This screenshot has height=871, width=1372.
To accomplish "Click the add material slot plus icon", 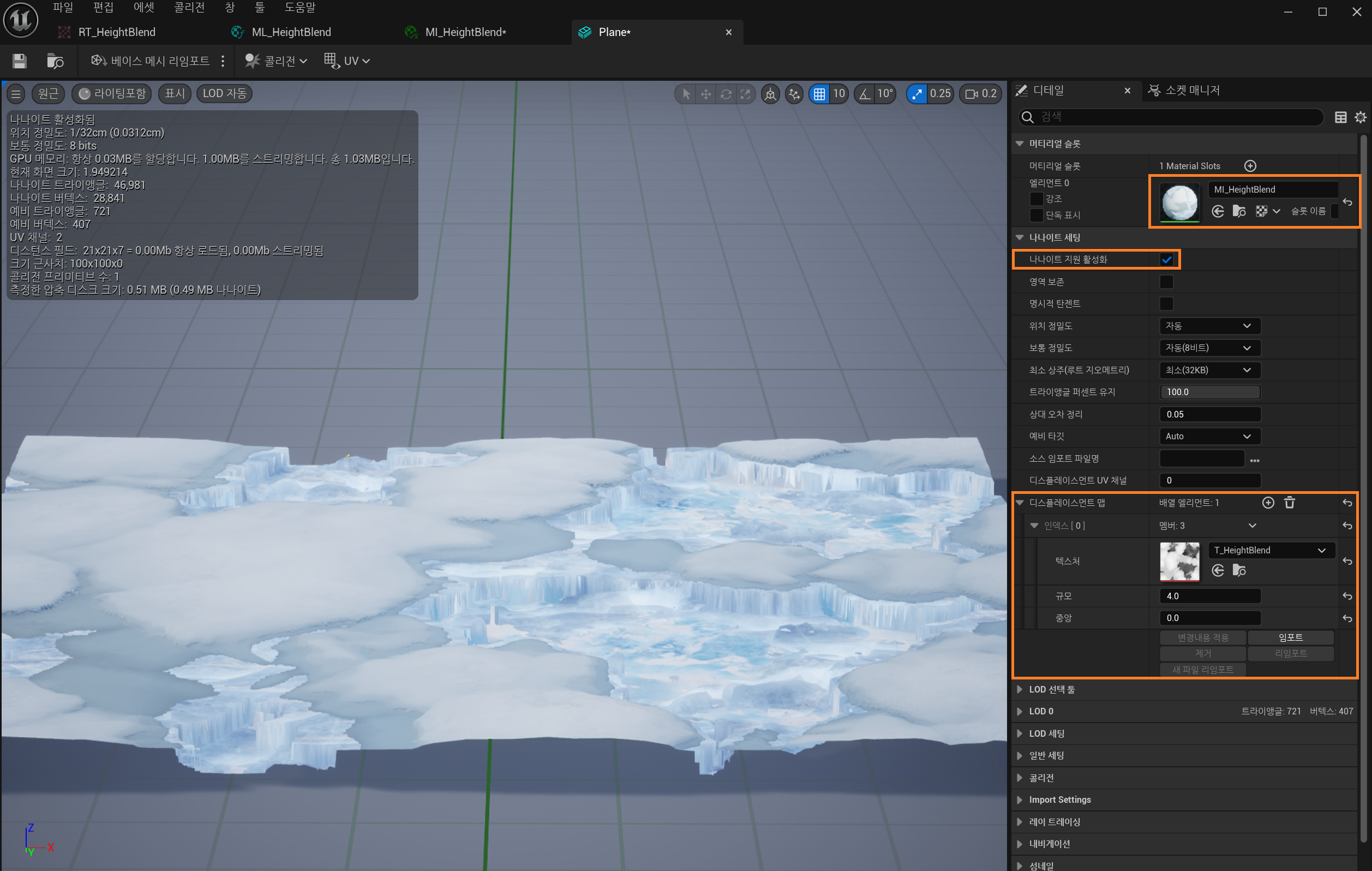I will pyautogui.click(x=1250, y=166).
